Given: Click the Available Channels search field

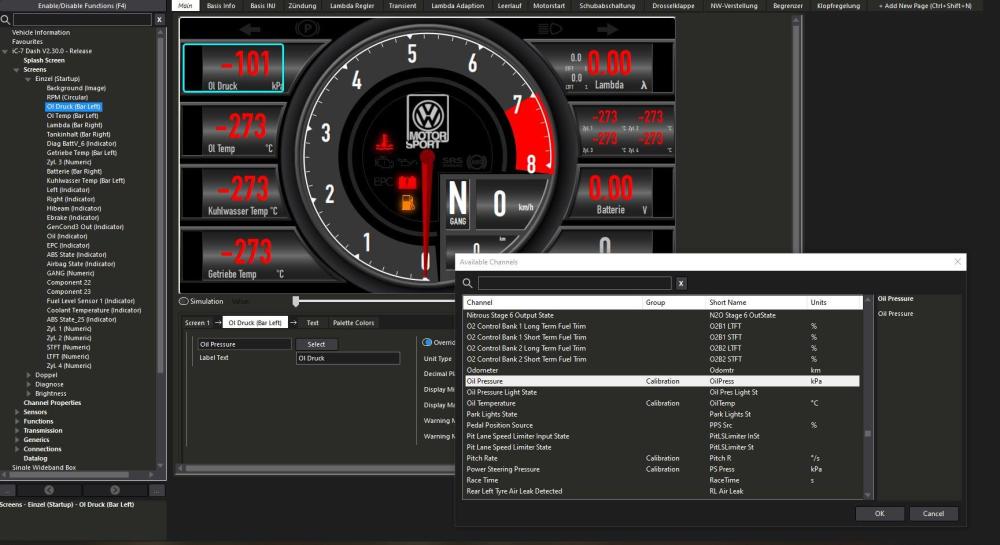Looking at the screenshot, I should (x=575, y=283).
